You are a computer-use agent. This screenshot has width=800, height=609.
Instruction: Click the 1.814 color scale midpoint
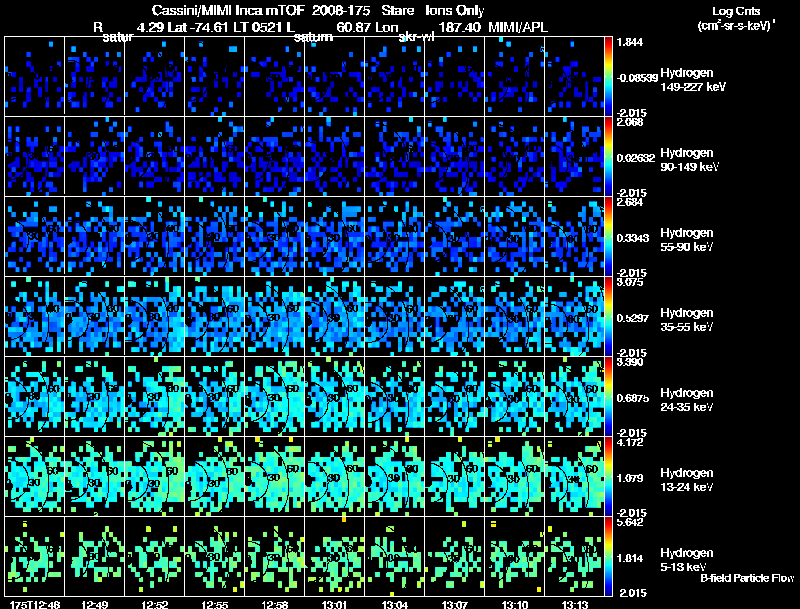(630, 559)
